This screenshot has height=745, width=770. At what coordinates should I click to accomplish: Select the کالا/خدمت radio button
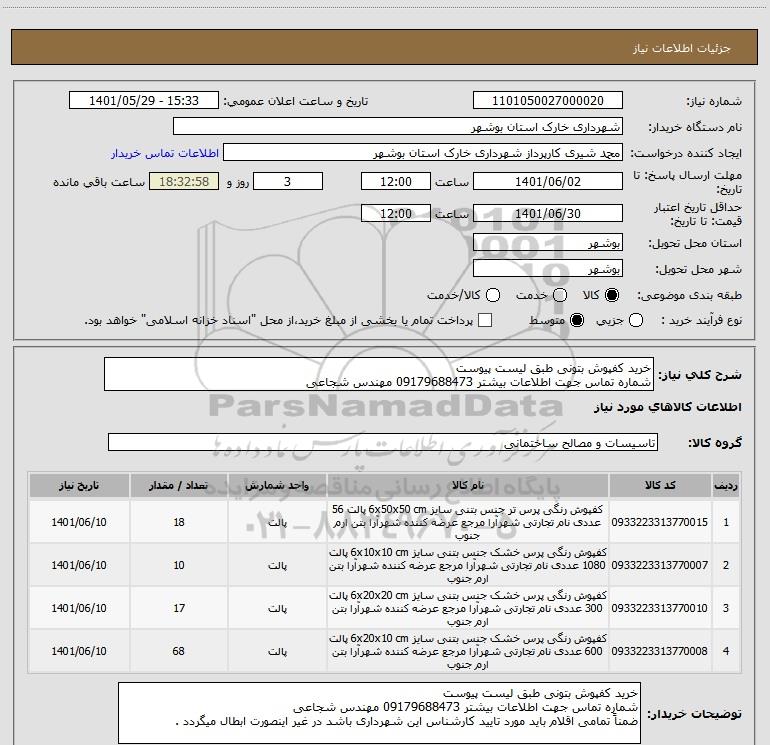(x=493, y=295)
